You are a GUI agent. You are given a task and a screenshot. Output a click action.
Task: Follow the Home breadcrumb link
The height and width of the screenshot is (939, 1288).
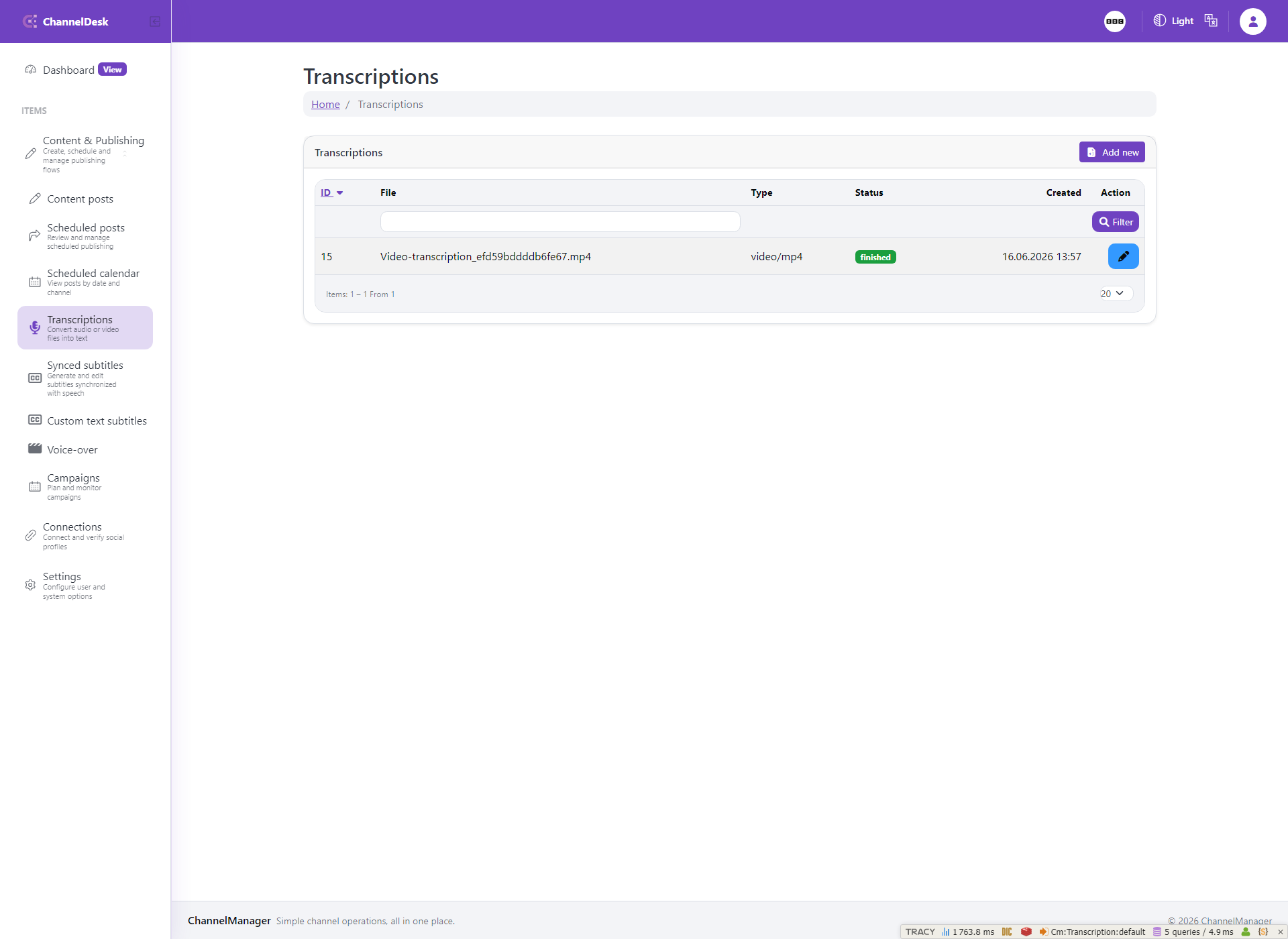coord(325,104)
